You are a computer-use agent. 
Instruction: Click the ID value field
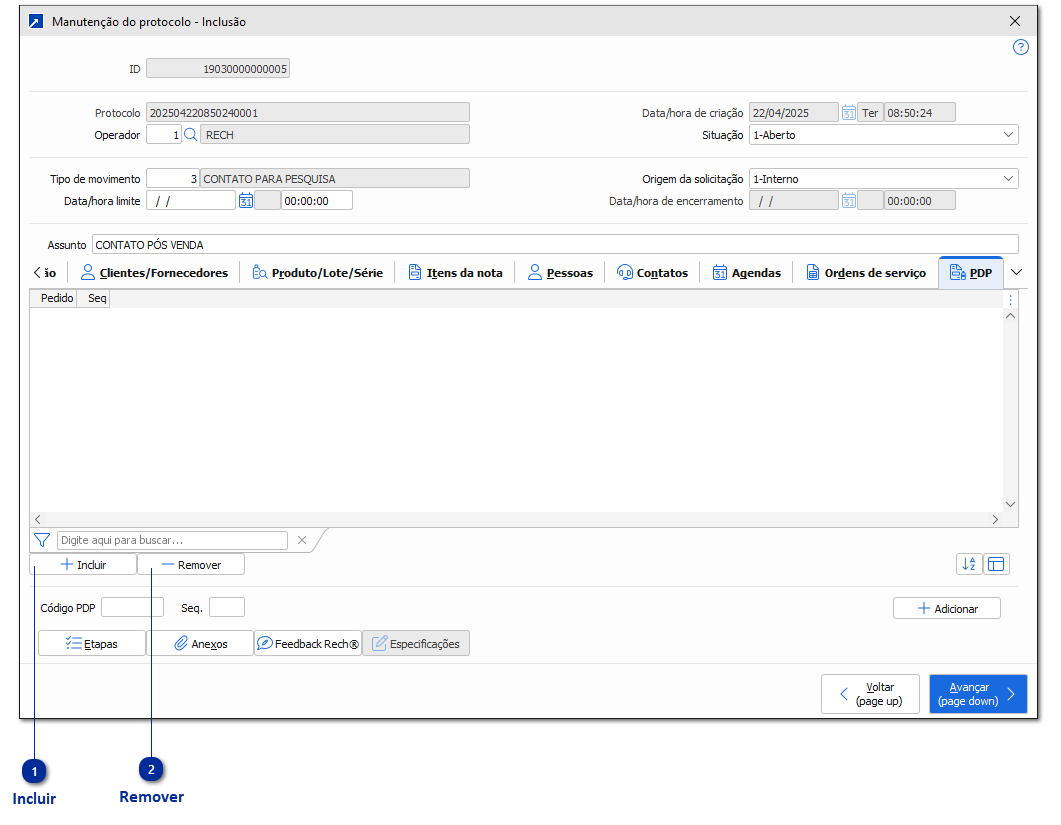[218, 69]
